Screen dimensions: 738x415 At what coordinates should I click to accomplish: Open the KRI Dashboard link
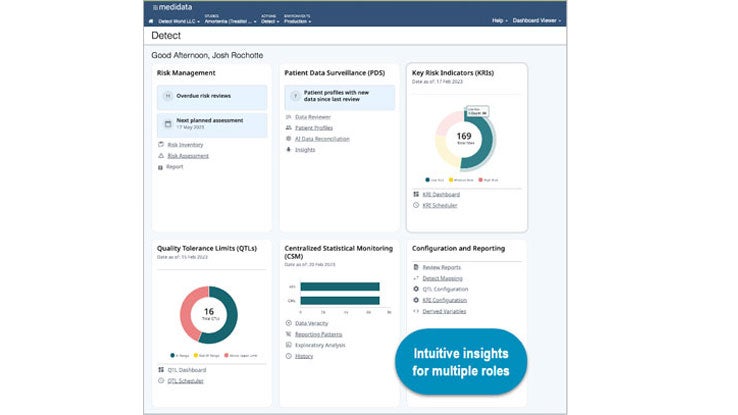(x=441, y=194)
